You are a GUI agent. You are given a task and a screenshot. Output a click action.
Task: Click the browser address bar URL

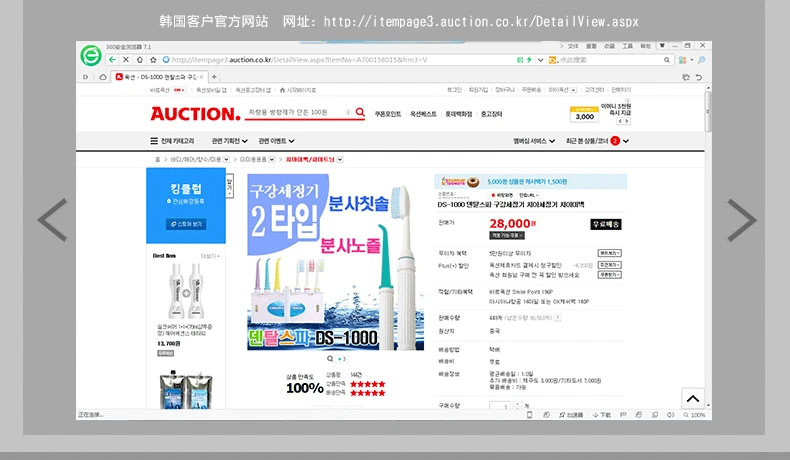tap(299, 59)
